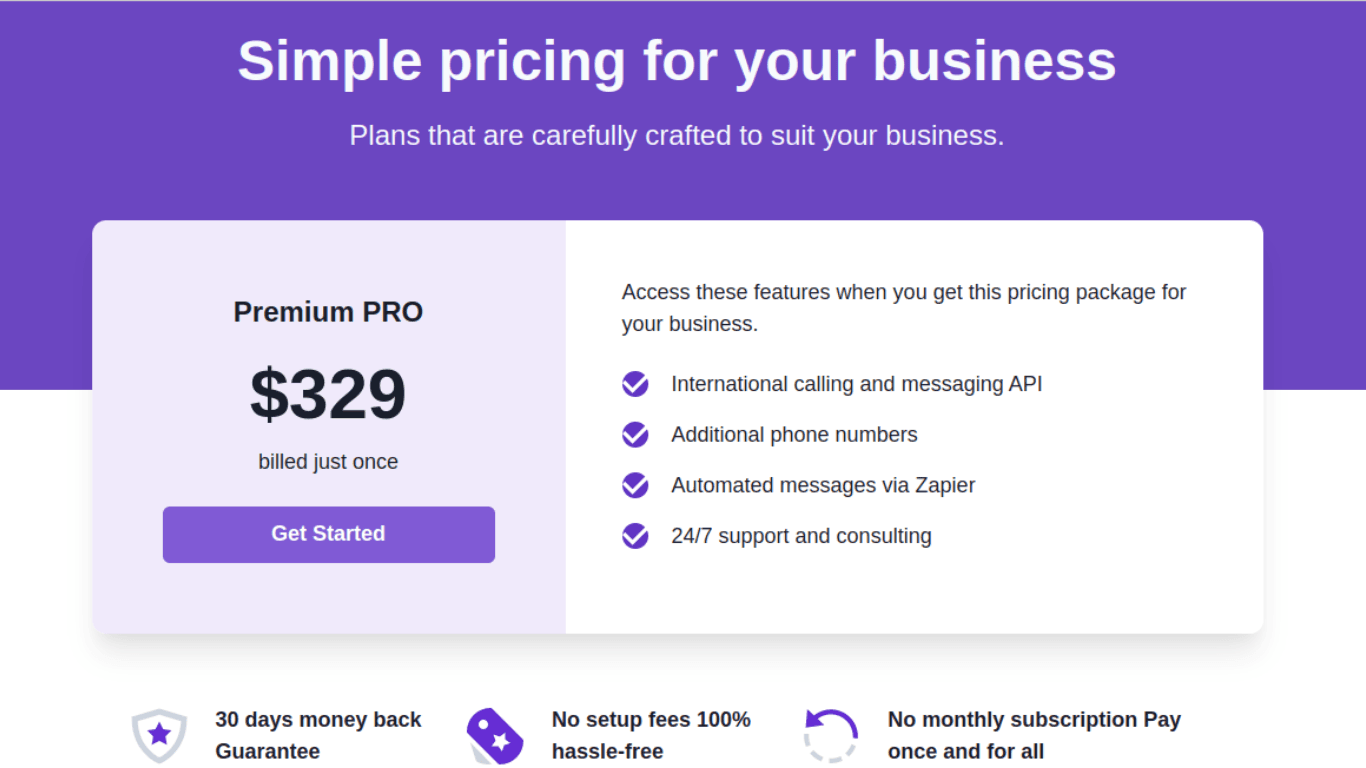Click the shield star guarantee icon
This screenshot has height=768, width=1366.
tap(159, 736)
